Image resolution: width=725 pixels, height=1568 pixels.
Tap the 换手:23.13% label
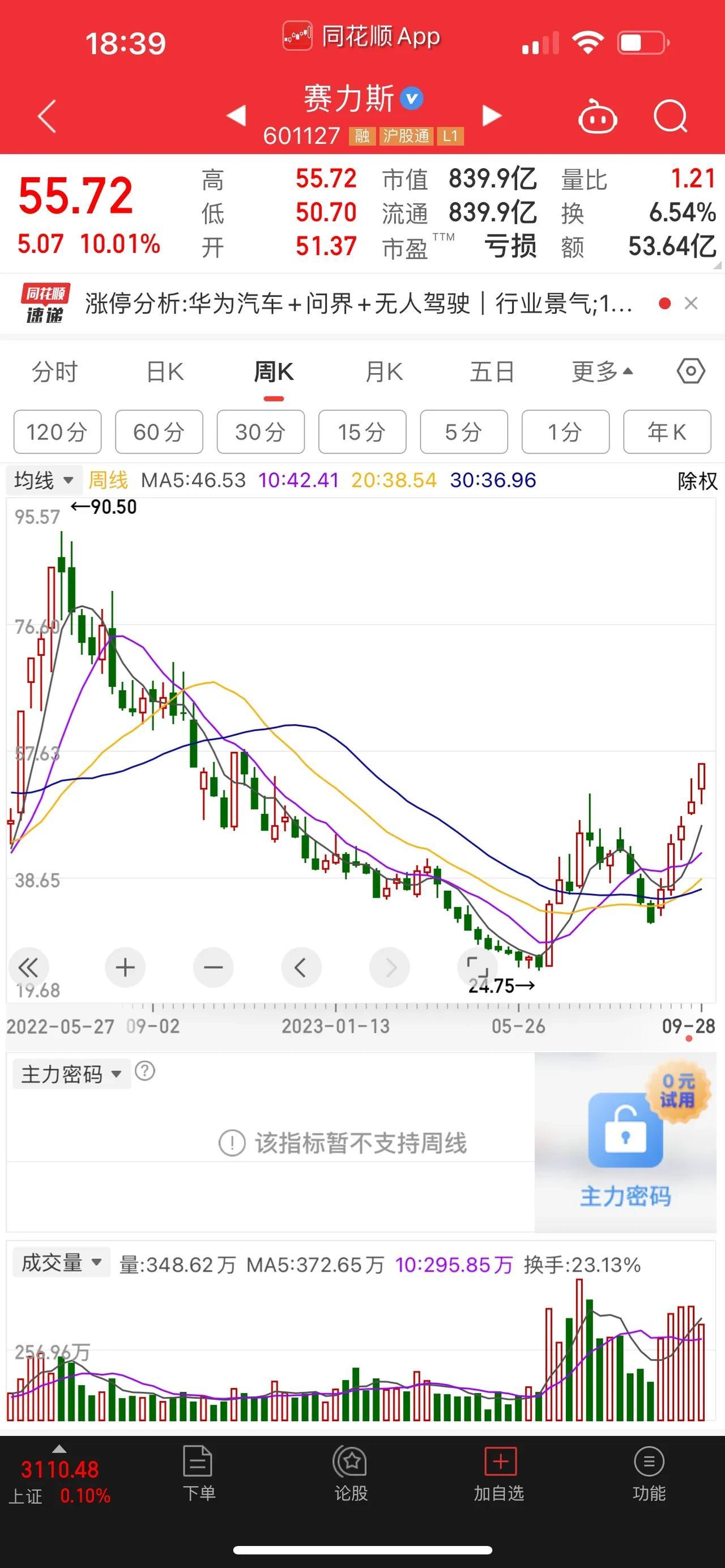(x=582, y=1265)
